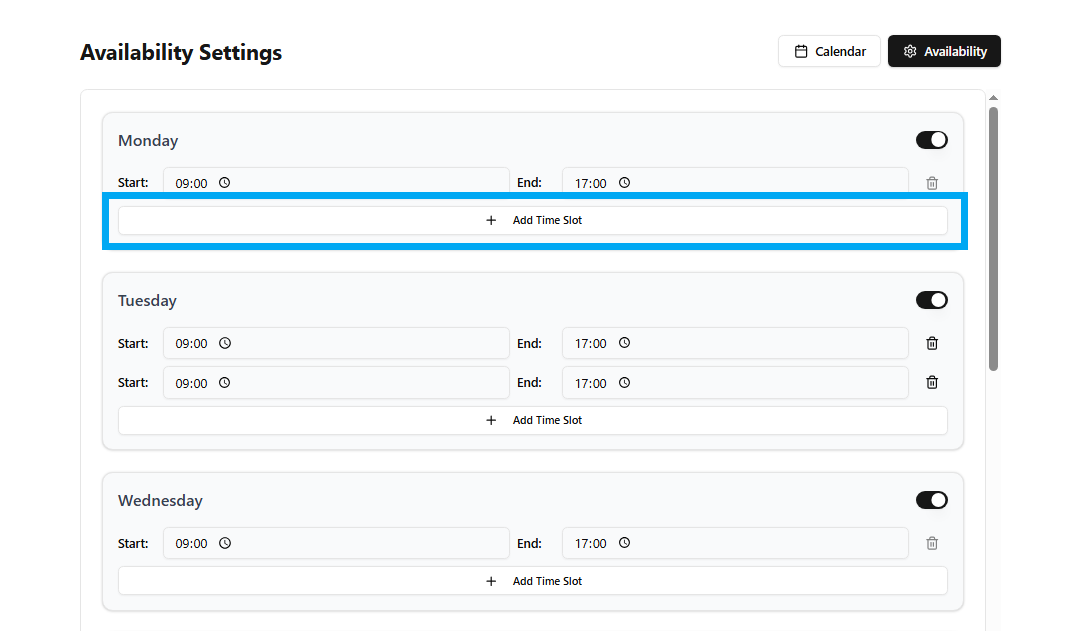Add another time slot for Wednesday
1069x631 pixels.
click(x=532, y=581)
